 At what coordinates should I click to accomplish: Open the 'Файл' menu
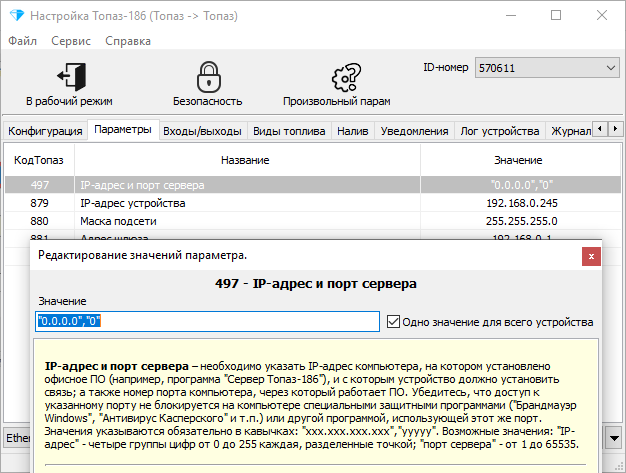pos(22,41)
